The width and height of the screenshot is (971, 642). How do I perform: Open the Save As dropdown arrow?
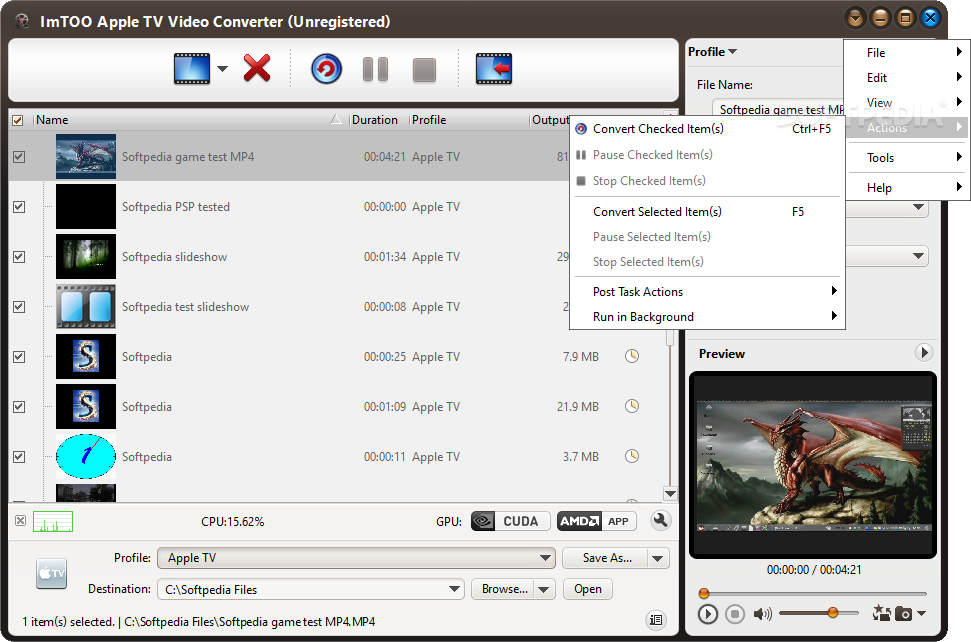tap(658, 558)
